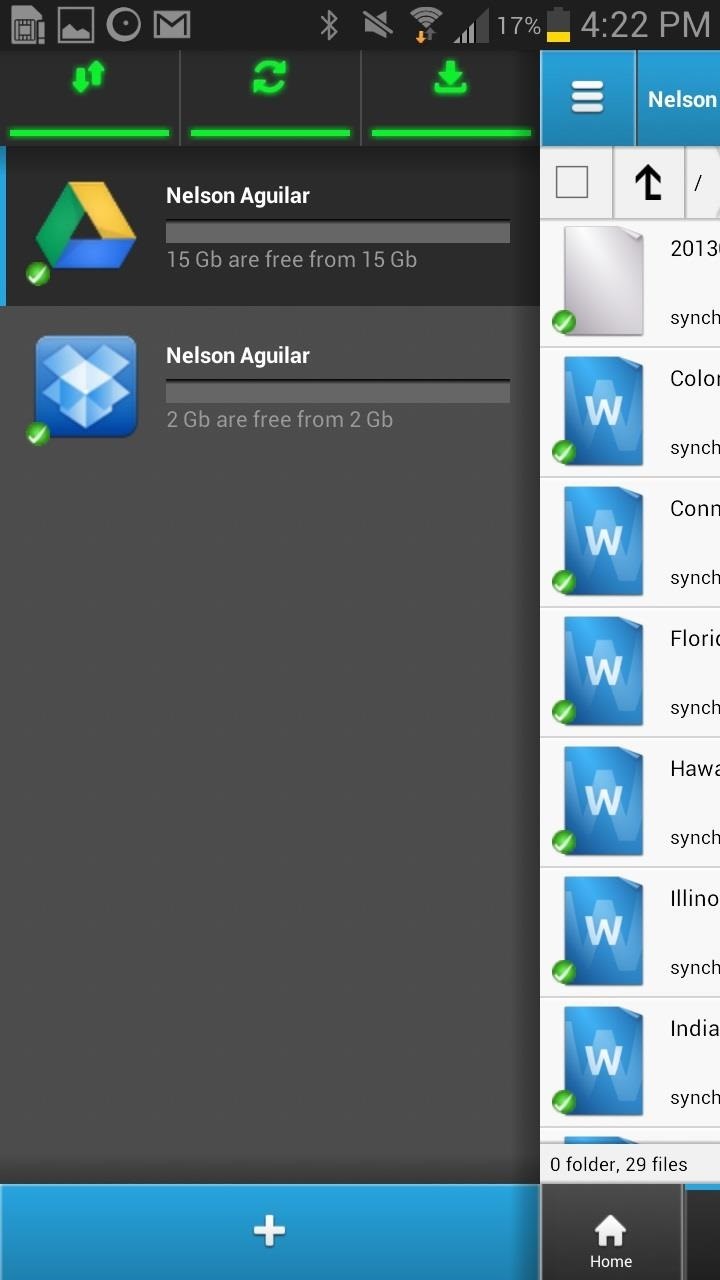Click '15 Gb are free from 15 Gb' text

click(x=291, y=259)
